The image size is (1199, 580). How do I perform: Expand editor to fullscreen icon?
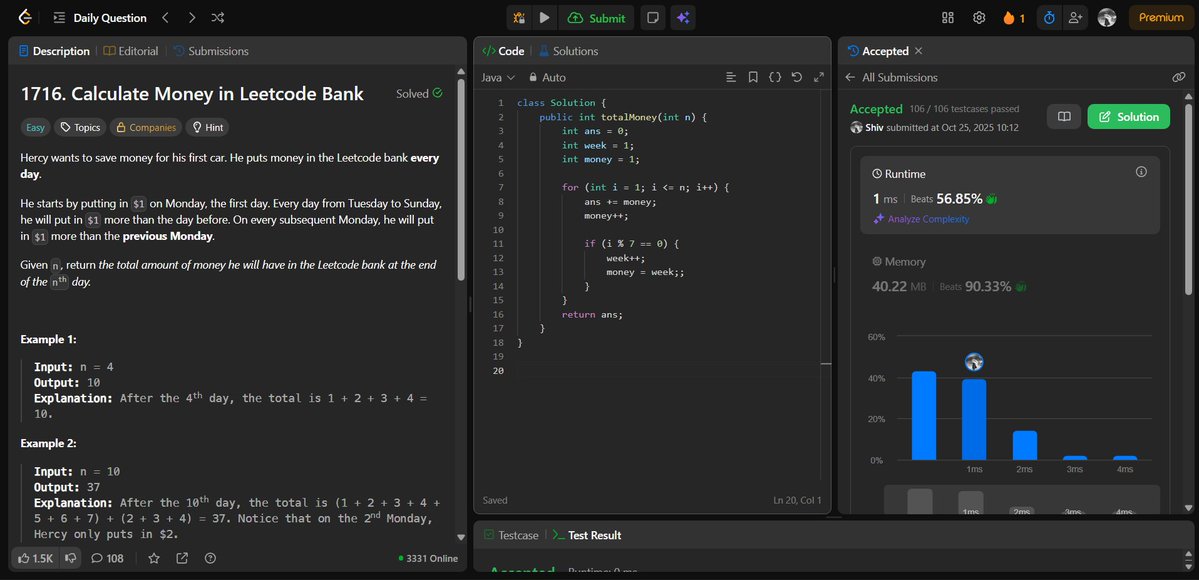click(819, 77)
